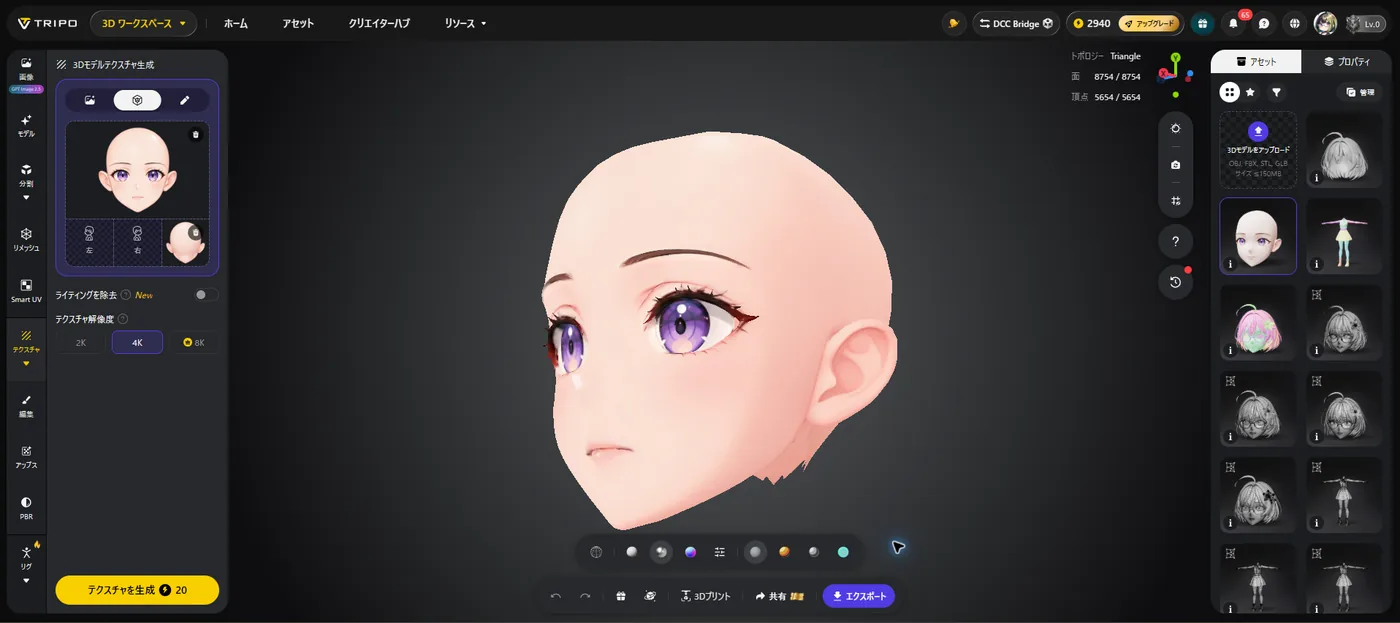
Task: Toggle wireframe globe view mode
Action: point(596,552)
